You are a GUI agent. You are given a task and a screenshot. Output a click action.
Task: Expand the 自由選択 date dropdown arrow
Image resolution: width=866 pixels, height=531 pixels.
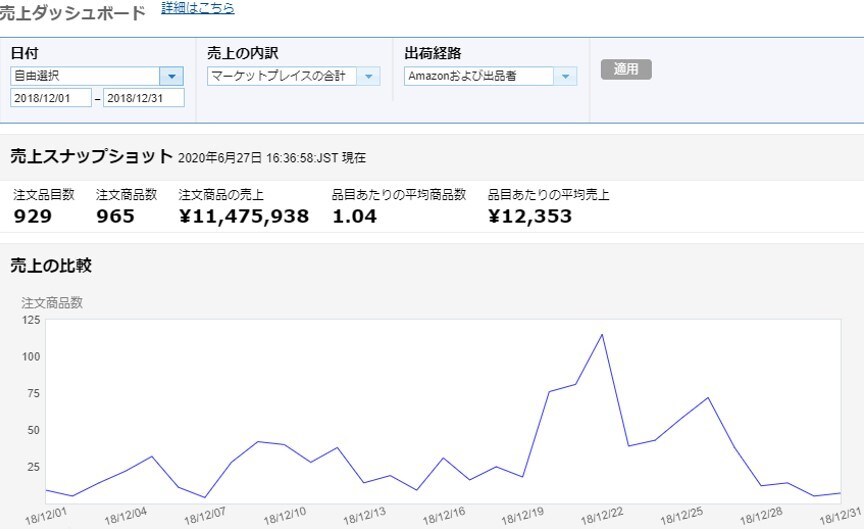click(x=171, y=76)
